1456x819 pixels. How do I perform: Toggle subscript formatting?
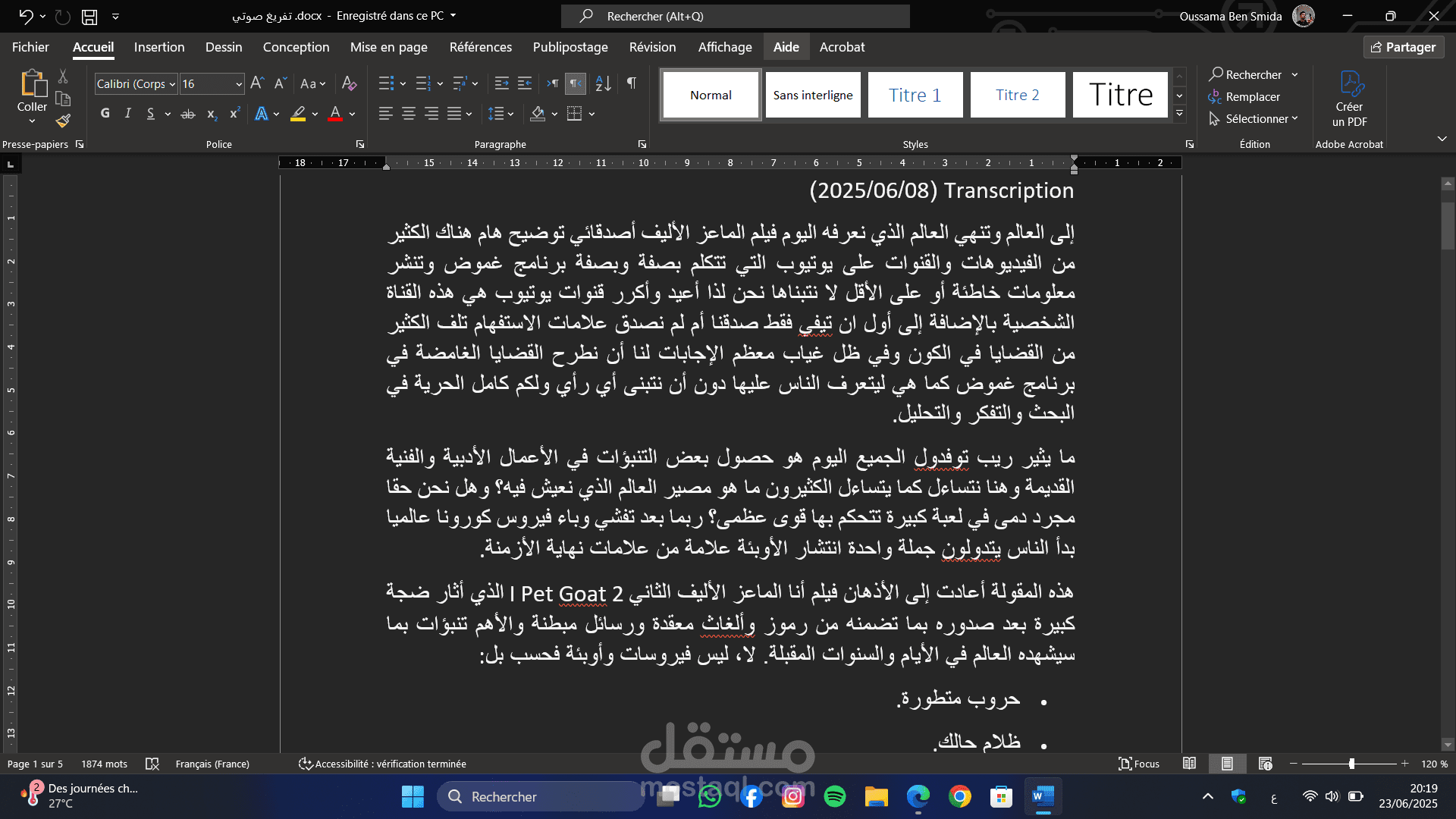click(212, 114)
